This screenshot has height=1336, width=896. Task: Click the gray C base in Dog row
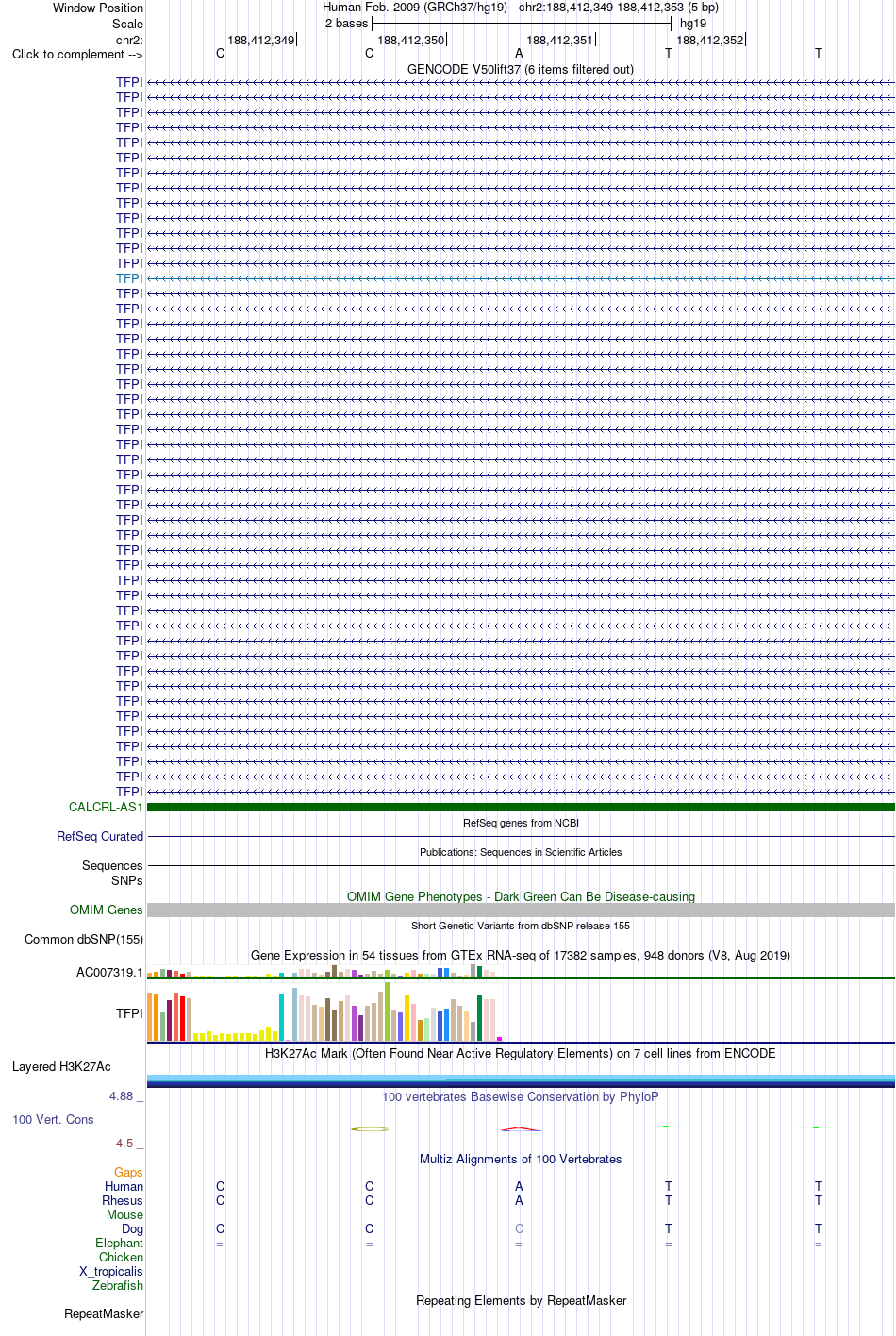519,1228
